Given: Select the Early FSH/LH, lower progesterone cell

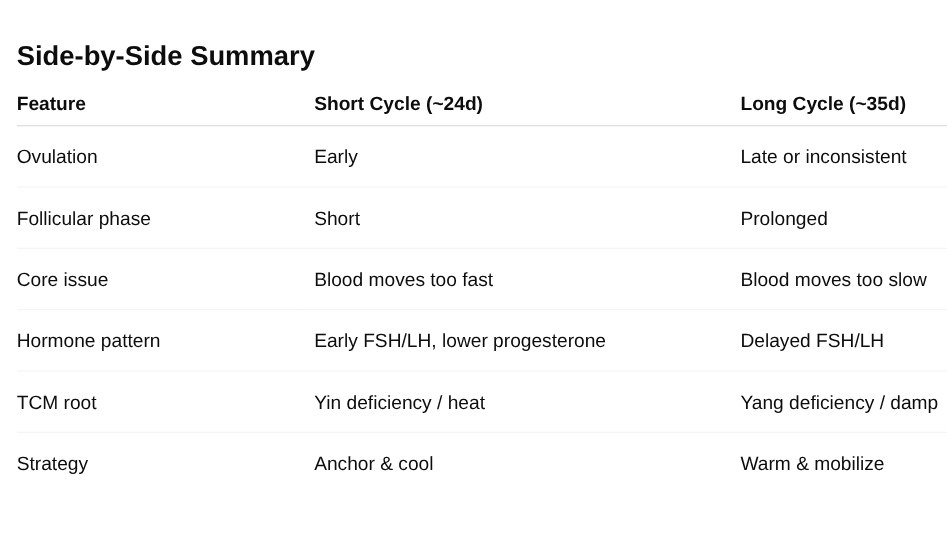Looking at the screenshot, I should point(460,341).
